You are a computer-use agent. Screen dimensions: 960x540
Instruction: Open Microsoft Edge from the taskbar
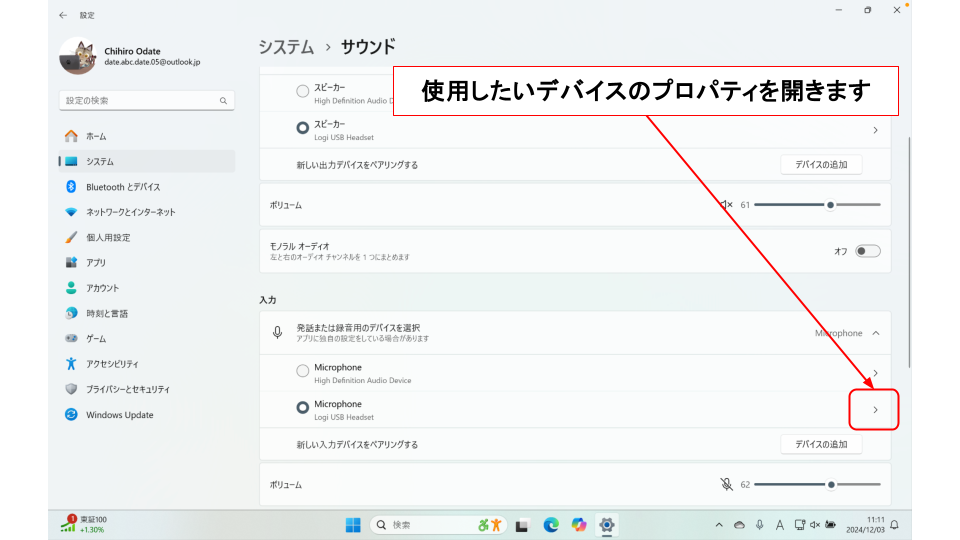coord(550,525)
